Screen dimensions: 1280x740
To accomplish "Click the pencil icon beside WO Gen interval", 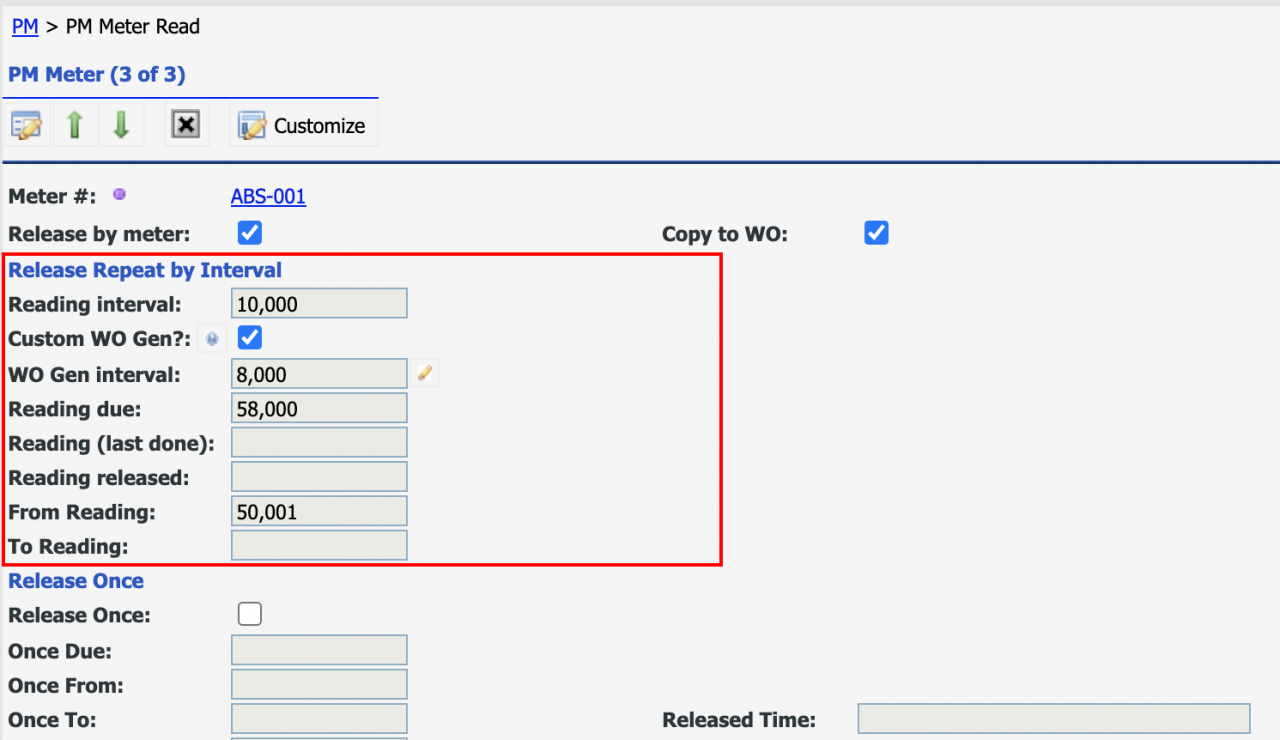I will [x=424, y=371].
